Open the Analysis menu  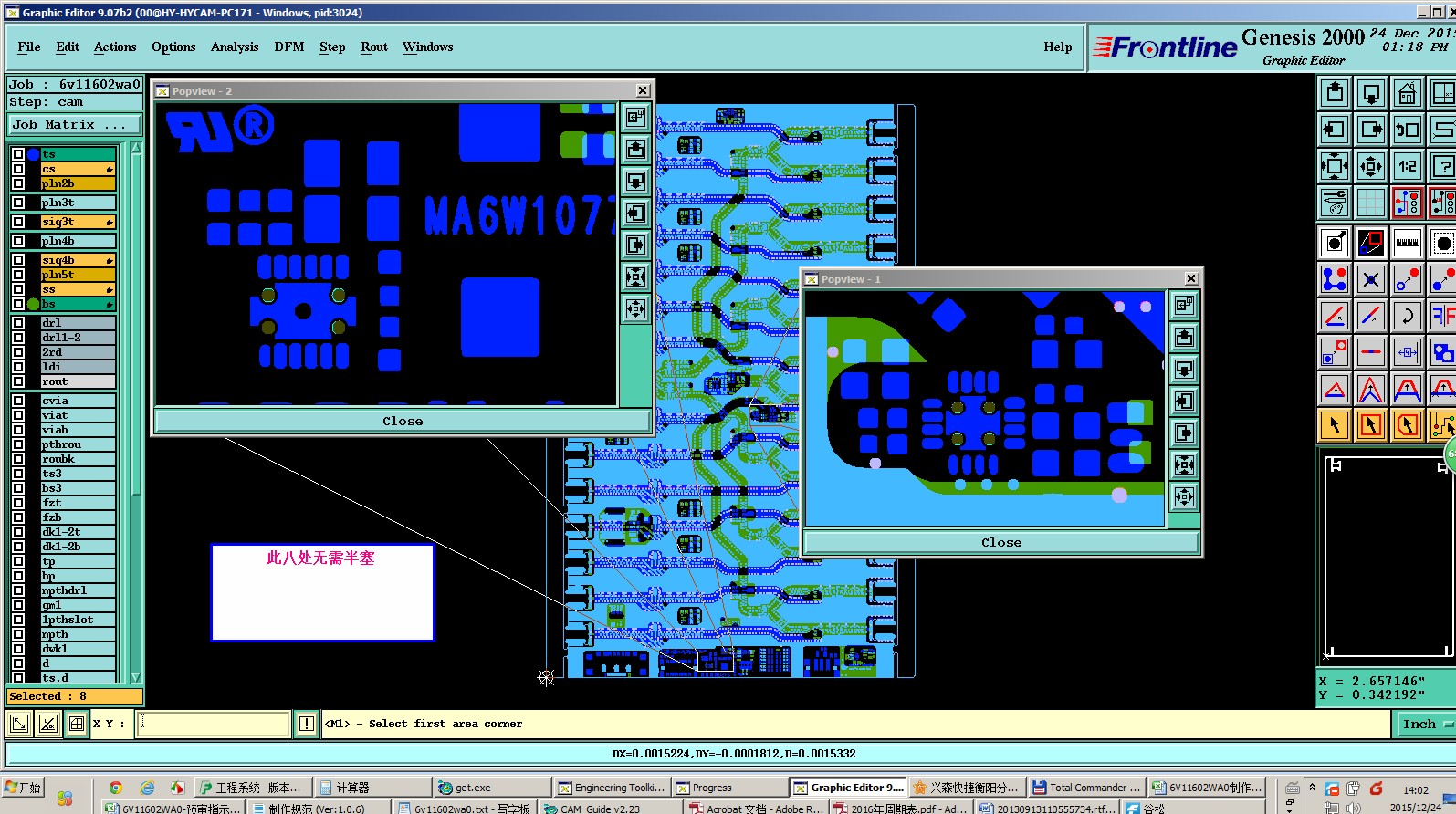(x=235, y=47)
